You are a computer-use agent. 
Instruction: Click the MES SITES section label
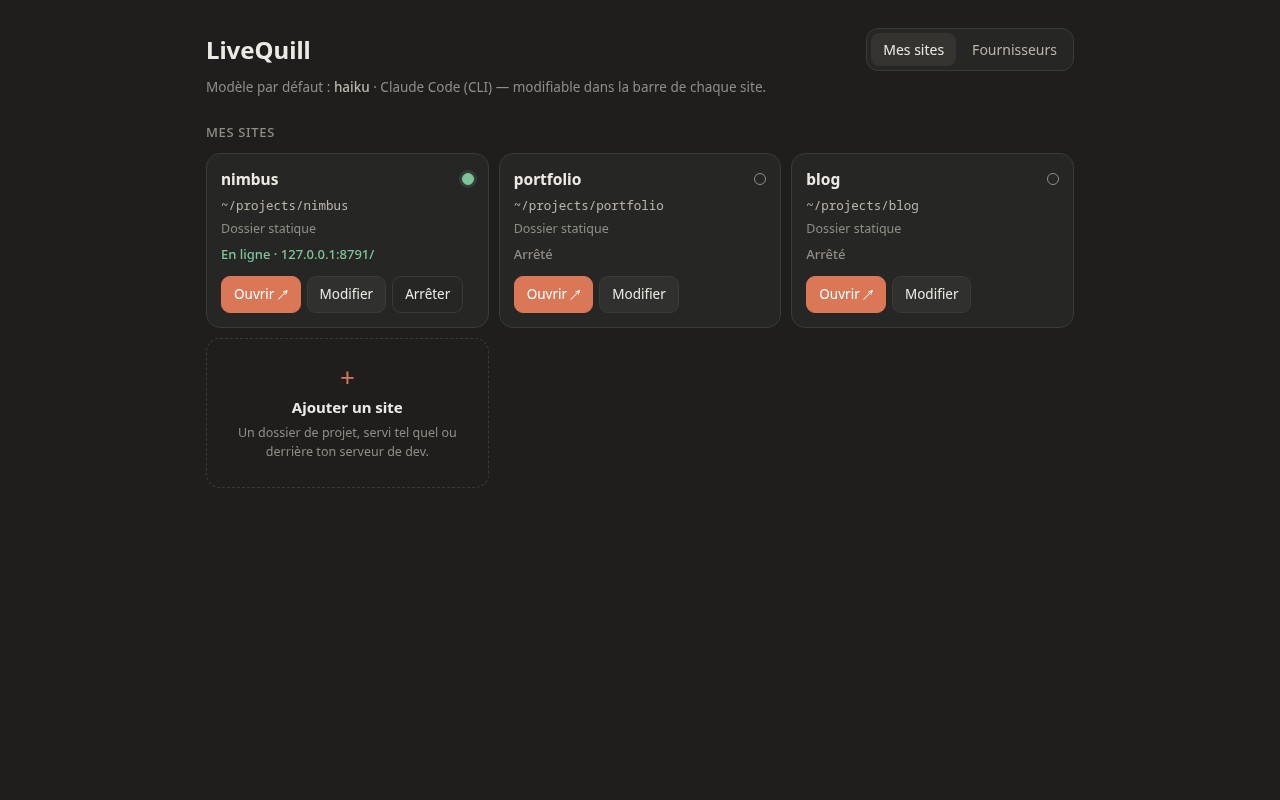click(x=240, y=132)
